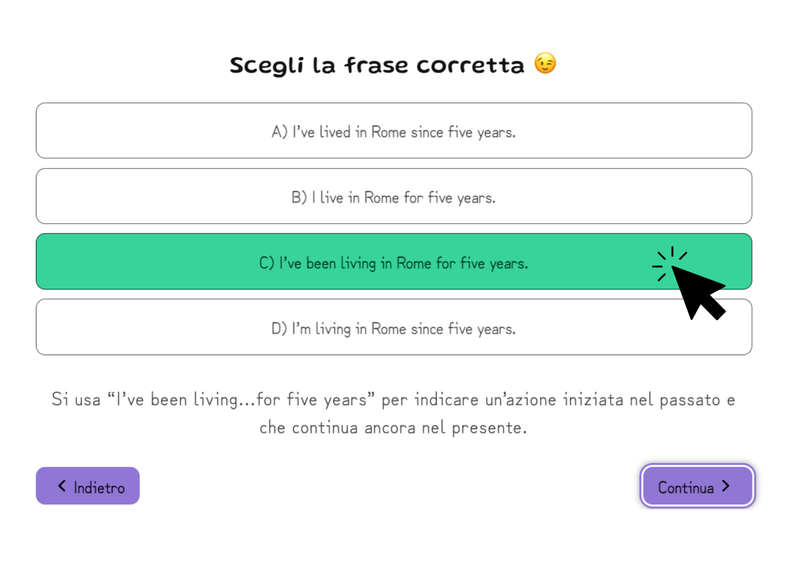Go back with the Indietro button
This screenshot has width=800, height=566.
click(88, 487)
